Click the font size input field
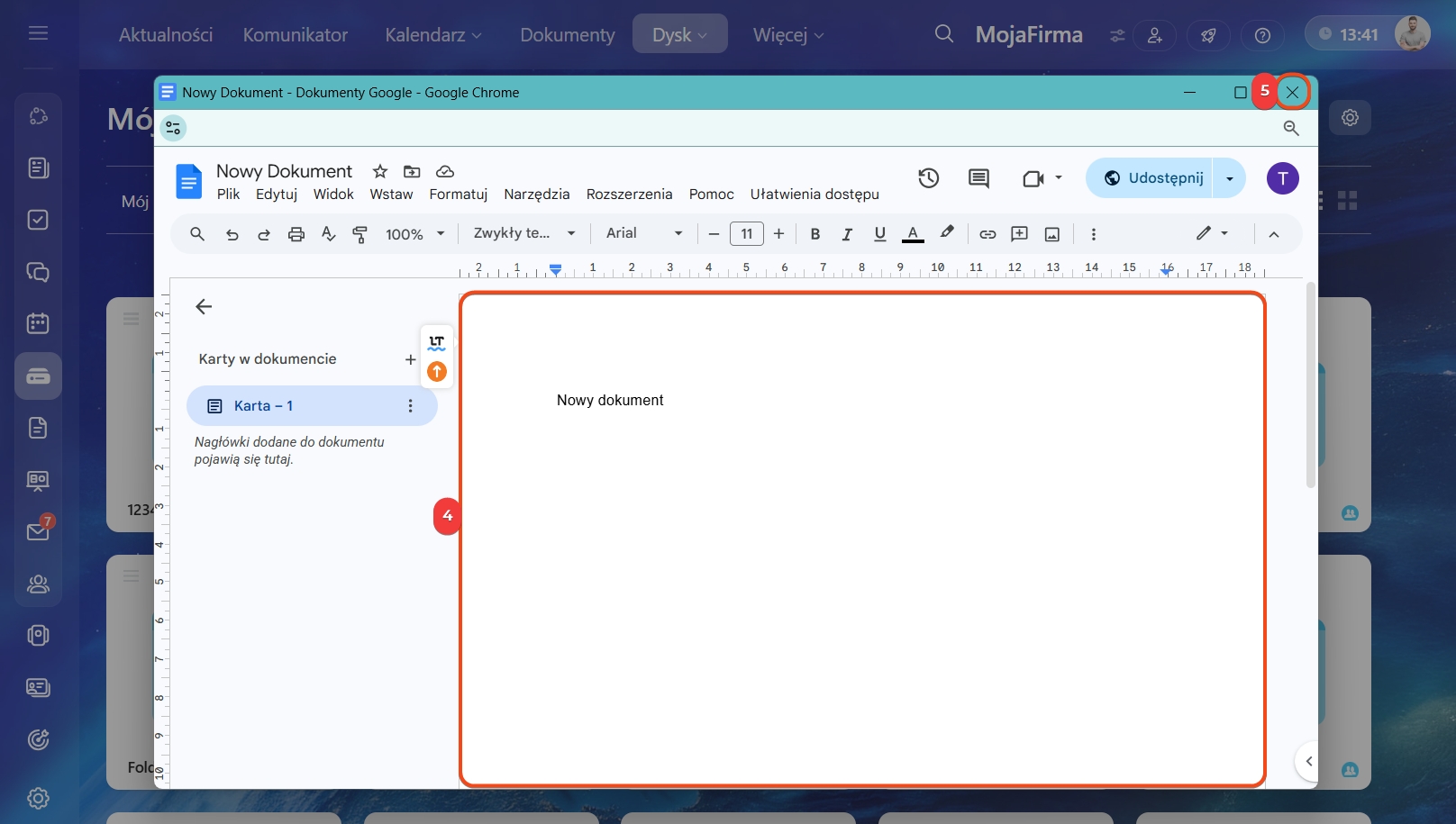The width and height of the screenshot is (1456, 824). coord(746,234)
